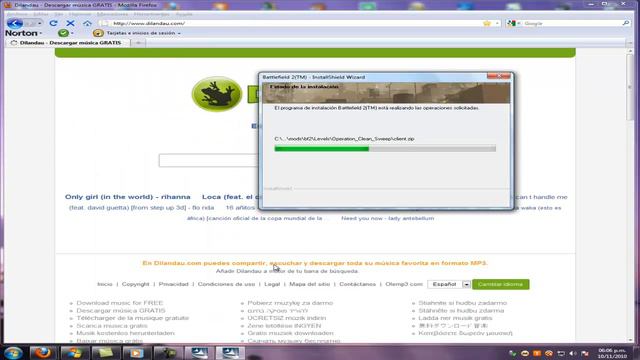
Task: Click the Dilandau frog logo
Action: pos(217,93)
